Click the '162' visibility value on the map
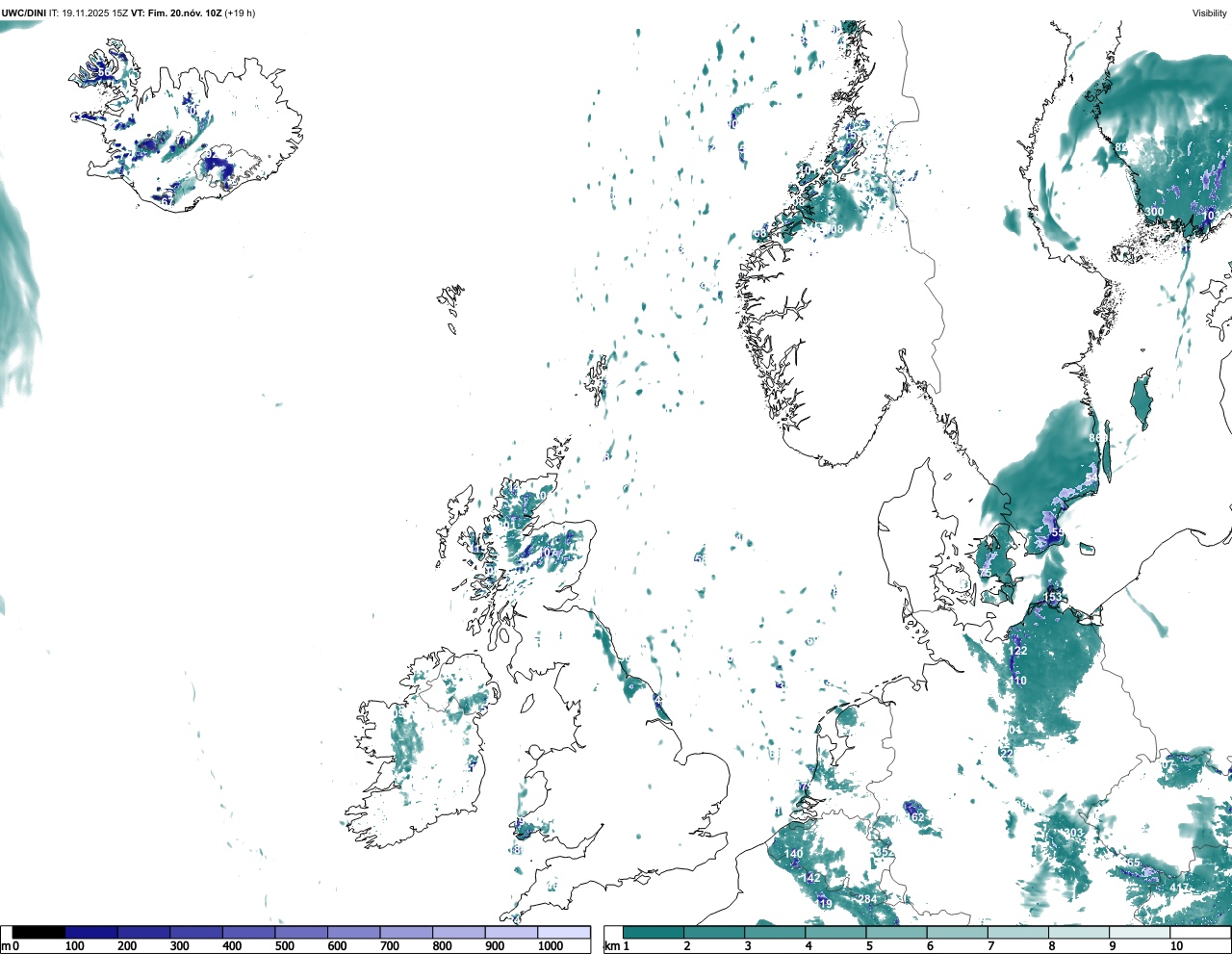This screenshot has width=1232, height=954. (914, 817)
